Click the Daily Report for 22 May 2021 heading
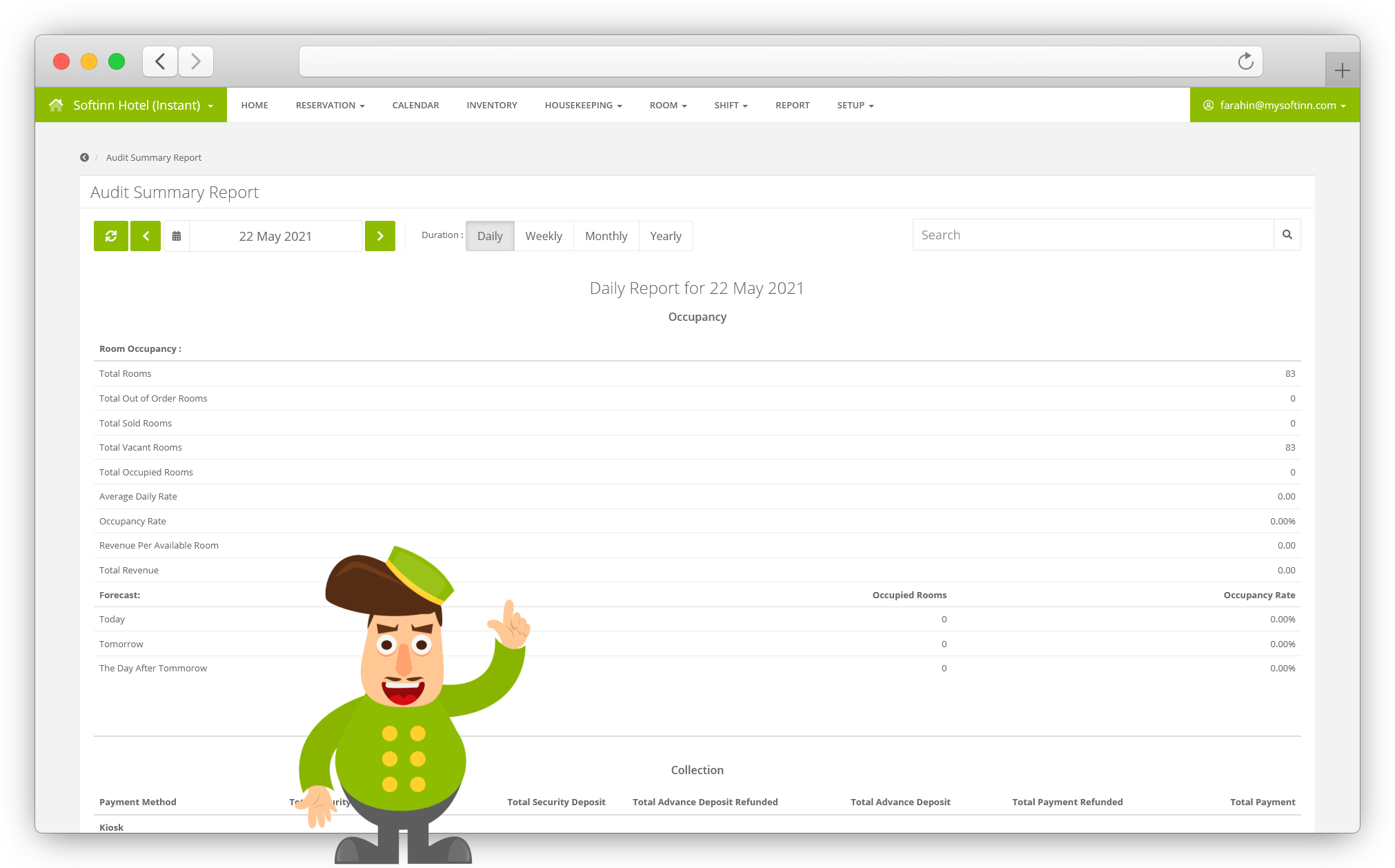Screen dimensions: 1395x868 [697, 288]
